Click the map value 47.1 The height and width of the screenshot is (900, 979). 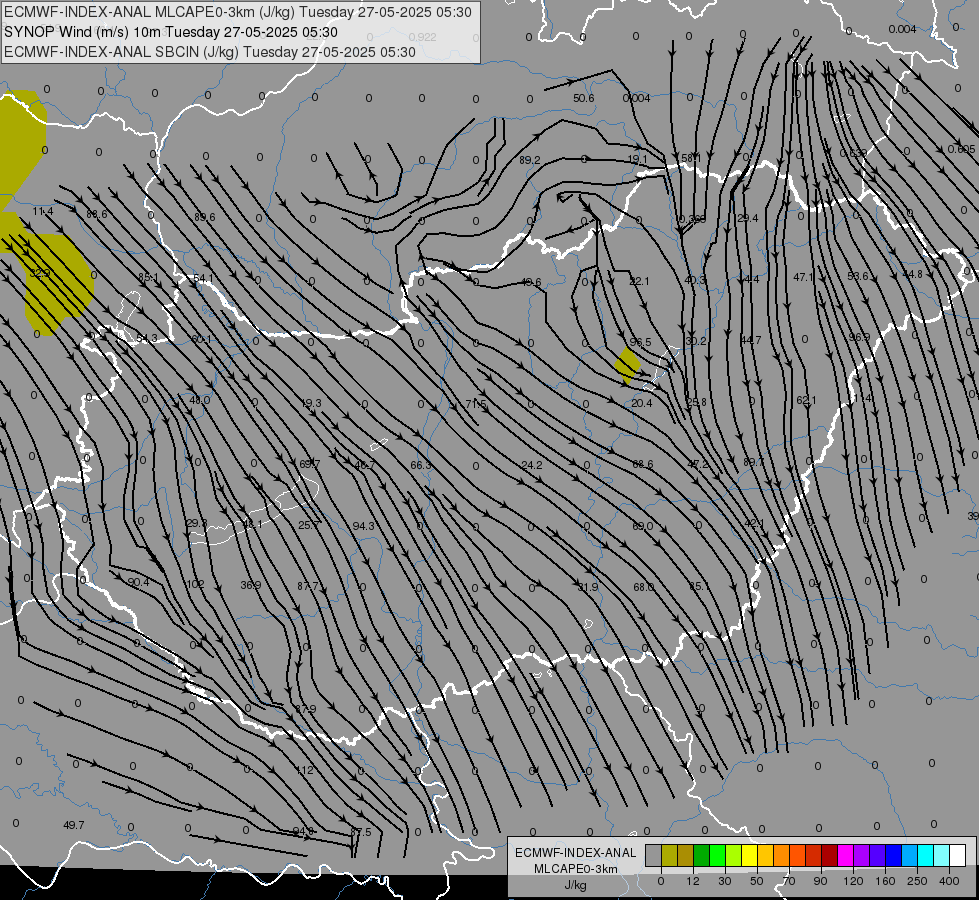click(x=804, y=277)
